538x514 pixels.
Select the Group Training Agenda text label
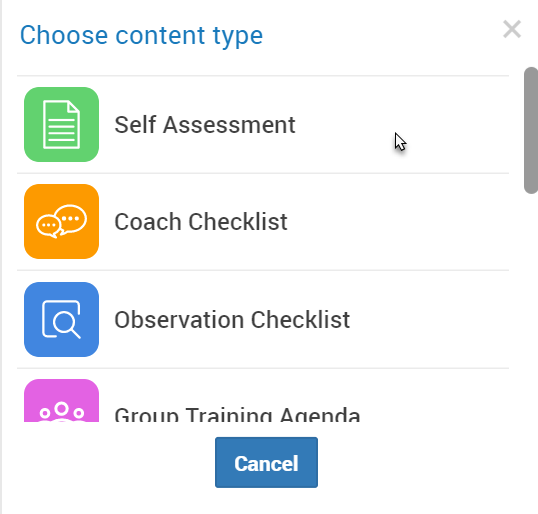[237, 414]
